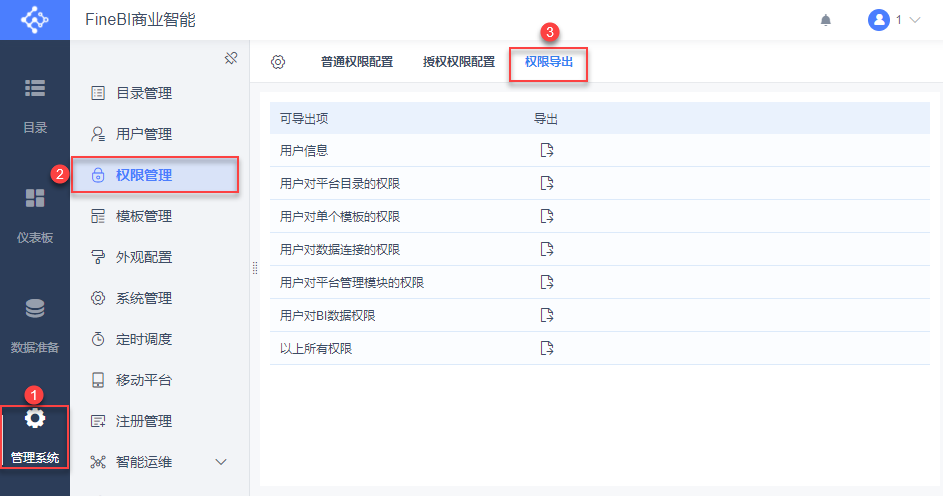The height and width of the screenshot is (496, 943).
Task: Click the 用户对数据连接的权限 row label
Action: click(x=340, y=250)
